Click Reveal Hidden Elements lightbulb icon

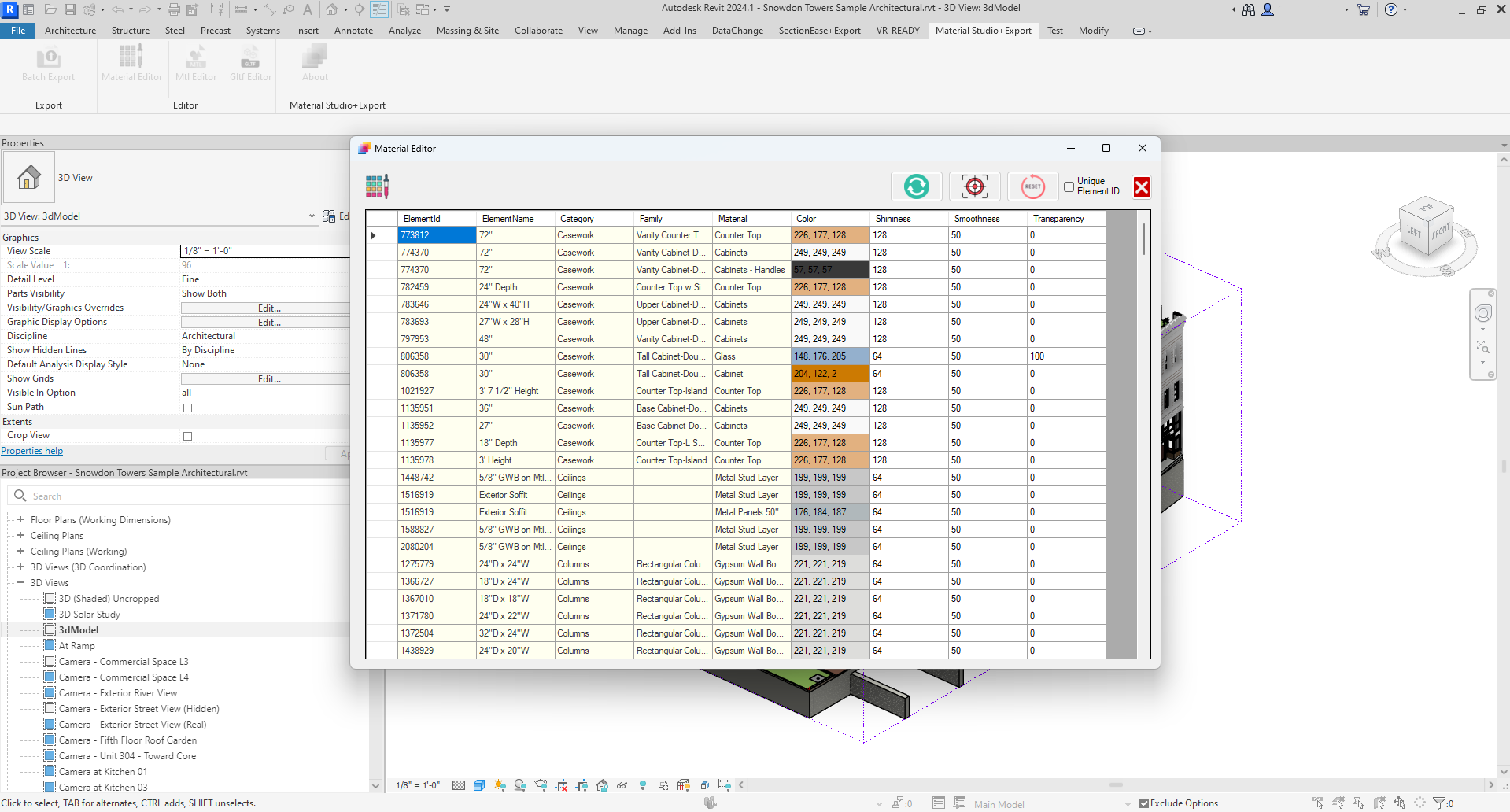[643, 785]
